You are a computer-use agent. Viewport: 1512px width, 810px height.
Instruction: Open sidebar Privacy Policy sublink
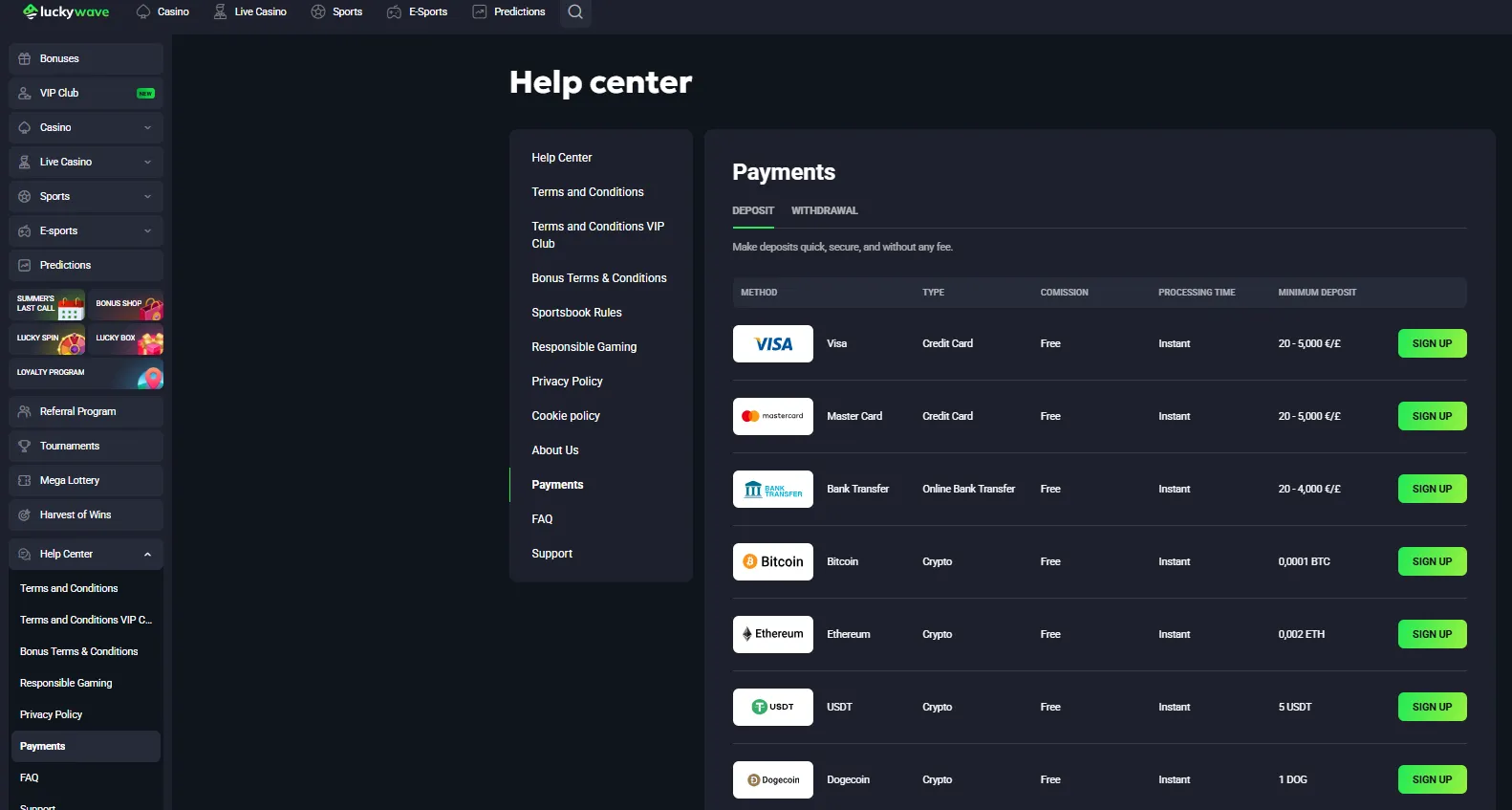pos(51,714)
